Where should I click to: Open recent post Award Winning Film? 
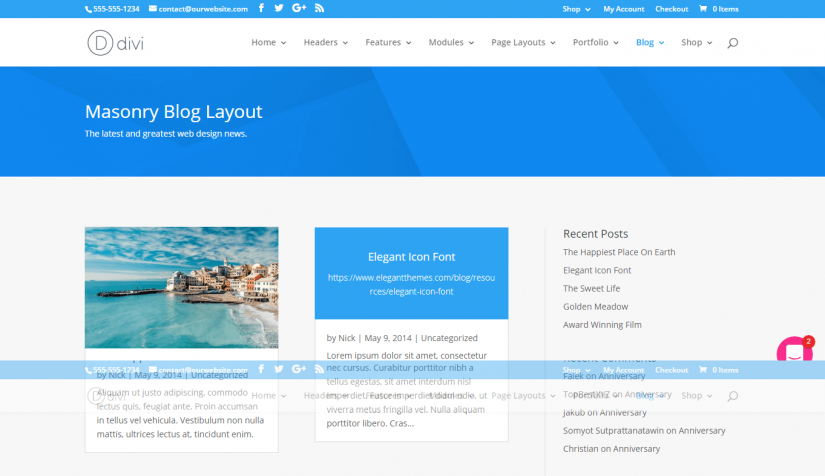(602, 325)
